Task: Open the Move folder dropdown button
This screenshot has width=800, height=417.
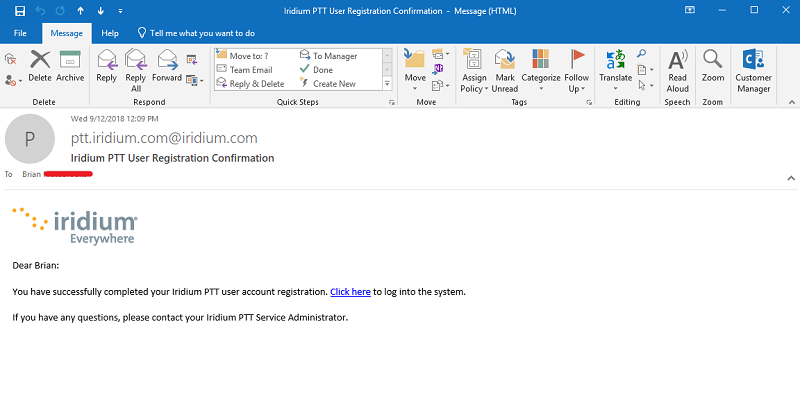Action: point(415,70)
